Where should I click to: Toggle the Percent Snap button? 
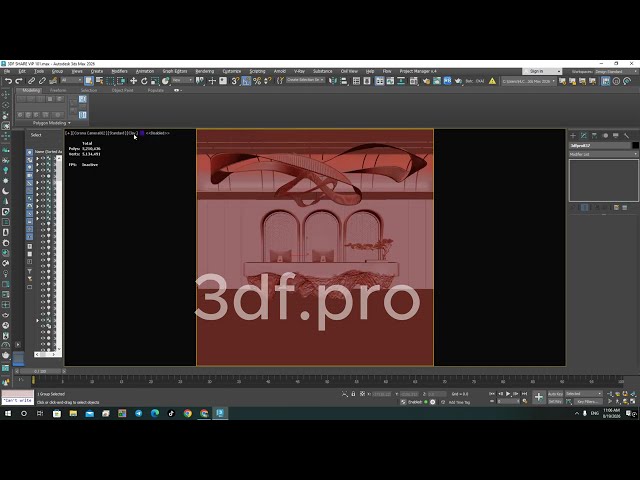click(257, 81)
